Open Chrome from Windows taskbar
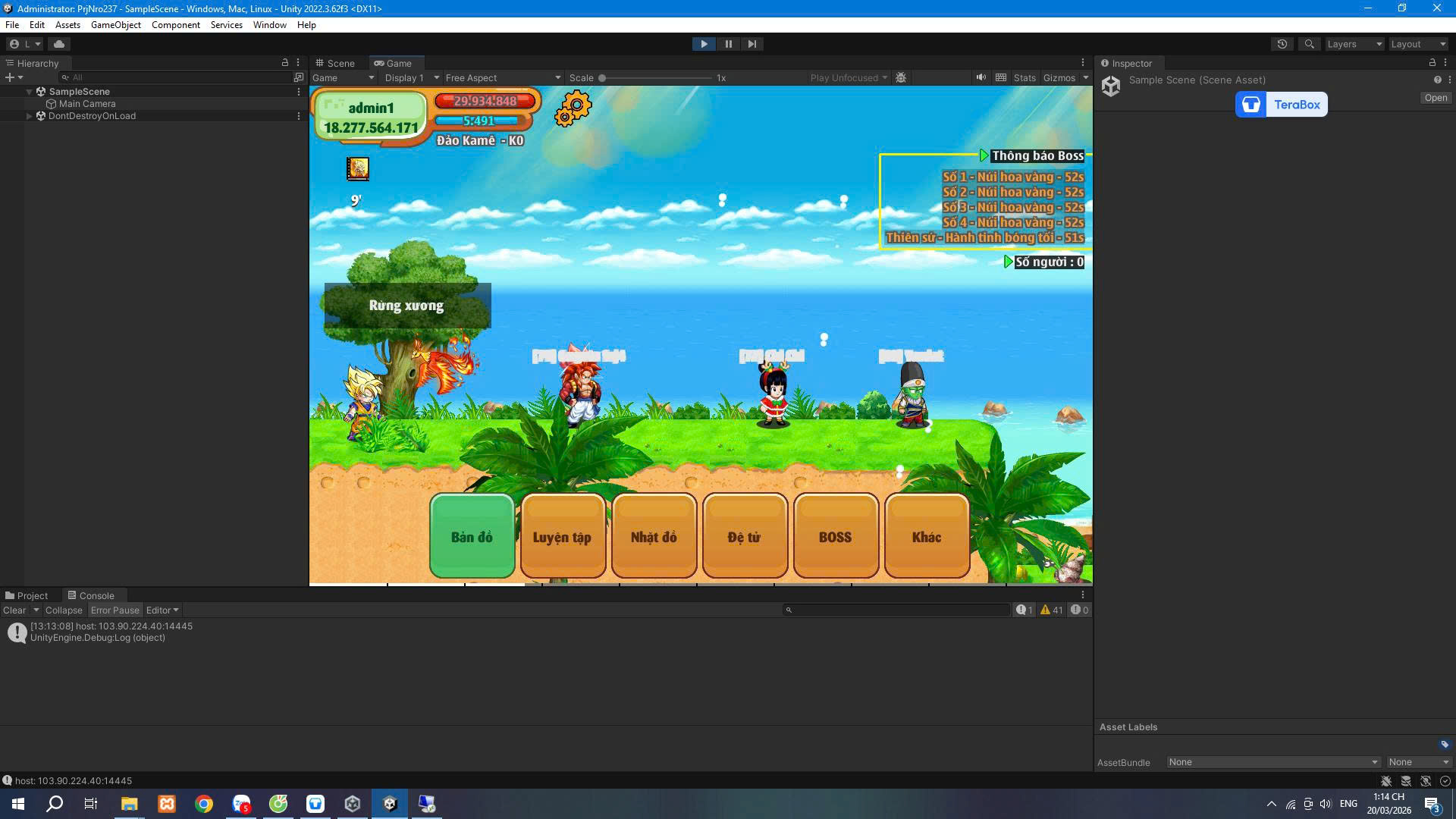Screen dimensions: 1456x819 point(203,804)
